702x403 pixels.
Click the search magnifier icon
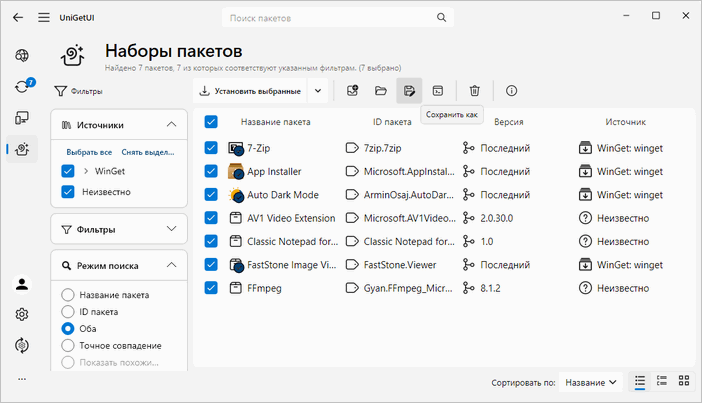coord(441,17)
